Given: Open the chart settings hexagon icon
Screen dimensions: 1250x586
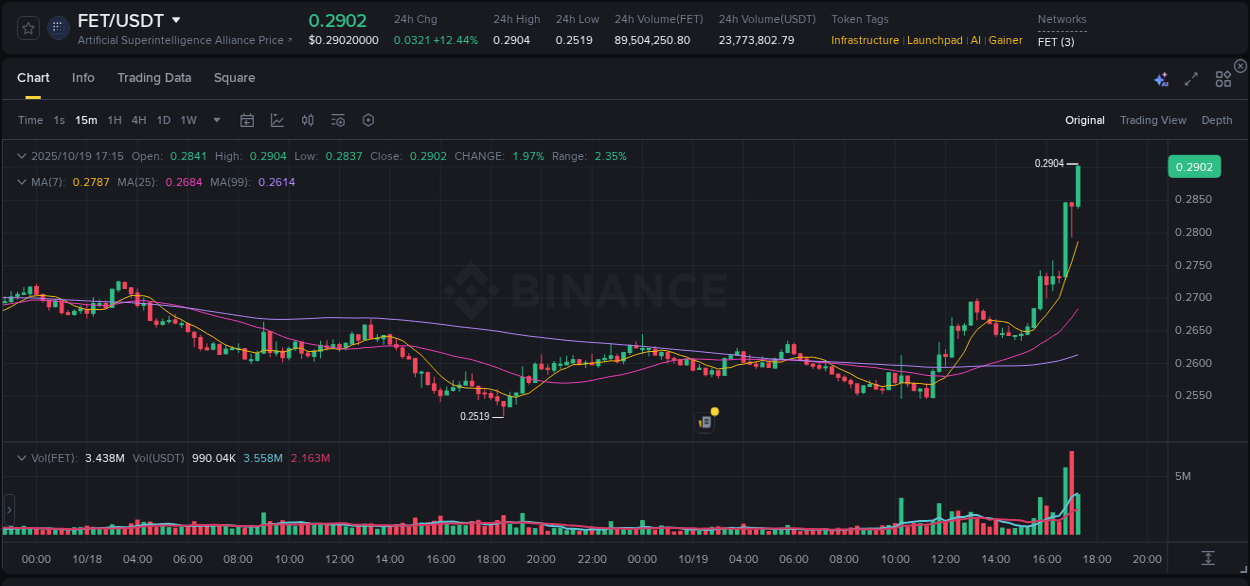Looking at the screenshot, I should point(368,120).
